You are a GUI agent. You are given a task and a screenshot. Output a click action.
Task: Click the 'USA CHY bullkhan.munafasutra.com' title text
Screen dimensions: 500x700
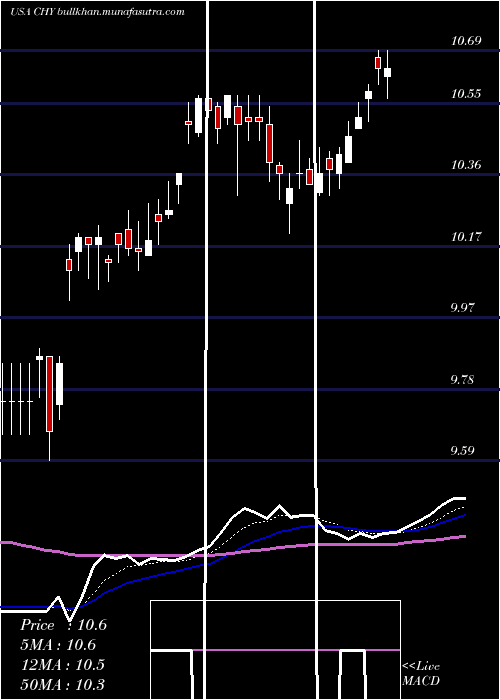click(x=97, y=12)
